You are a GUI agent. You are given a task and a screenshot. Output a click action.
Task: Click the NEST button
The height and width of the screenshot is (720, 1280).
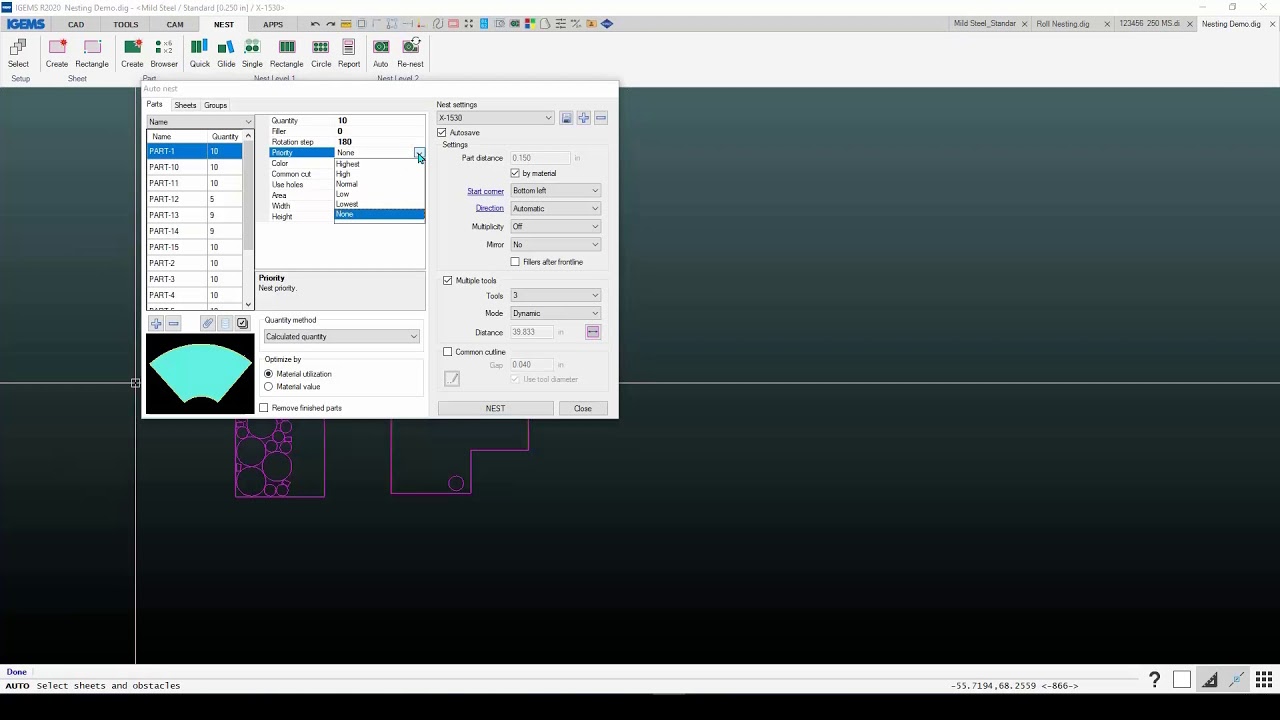(x=495, y=408)
